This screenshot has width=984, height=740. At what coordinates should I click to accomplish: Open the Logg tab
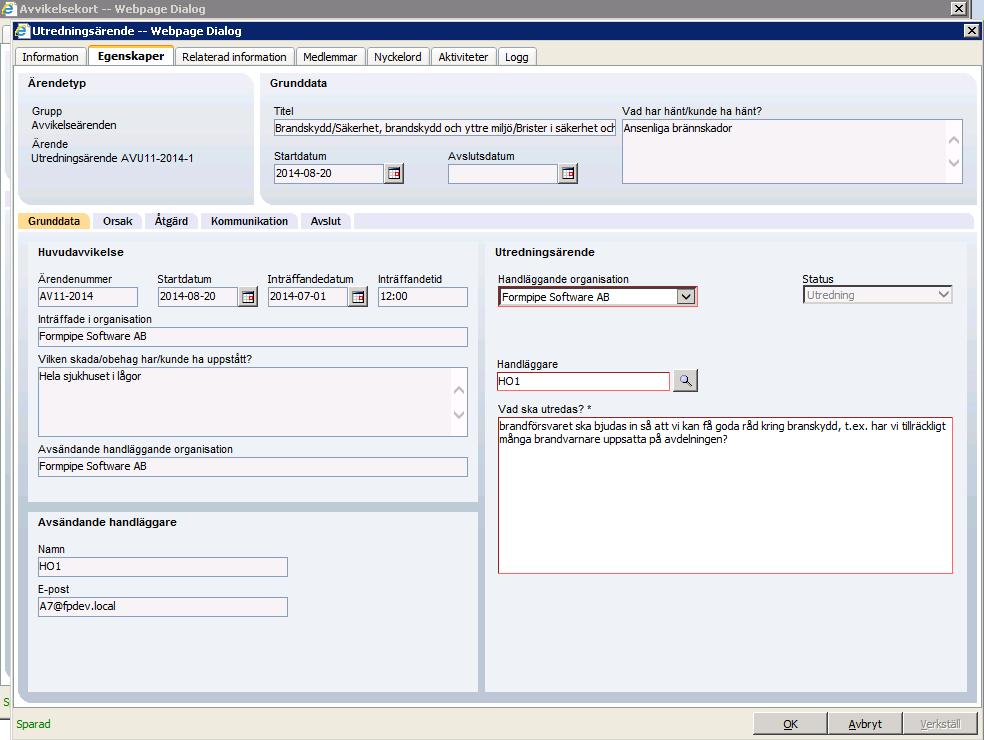[516, 56]
